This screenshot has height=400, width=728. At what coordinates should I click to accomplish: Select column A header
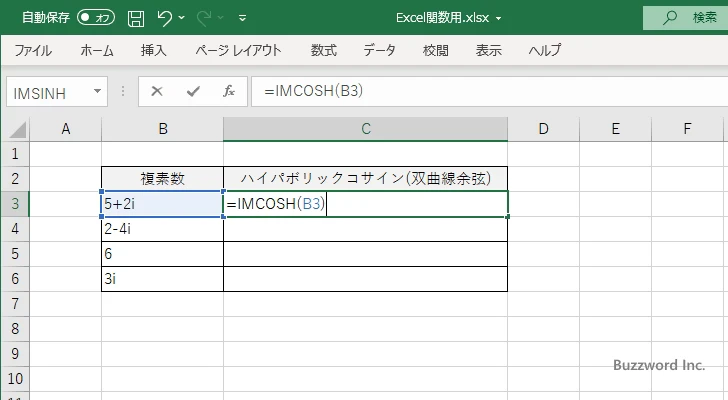tap(66, 129)
